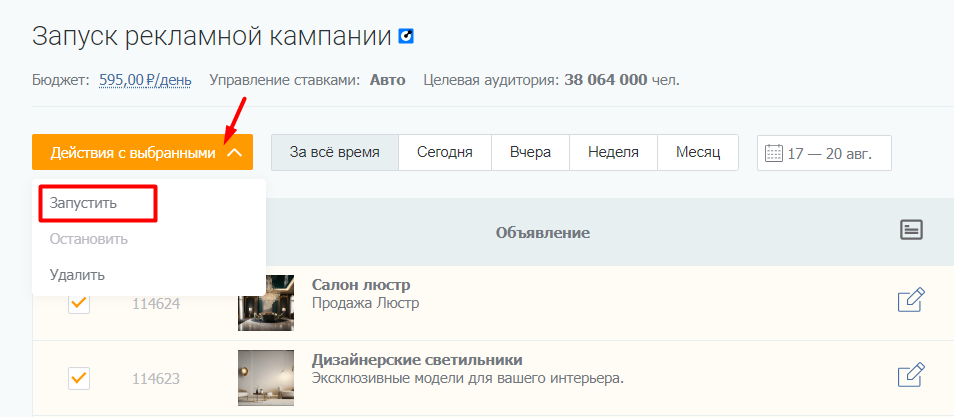Uncheck the checkbox for ad 114624
Image resolution: width=954 pixels, height=417 pixels.
click(79, 302)
